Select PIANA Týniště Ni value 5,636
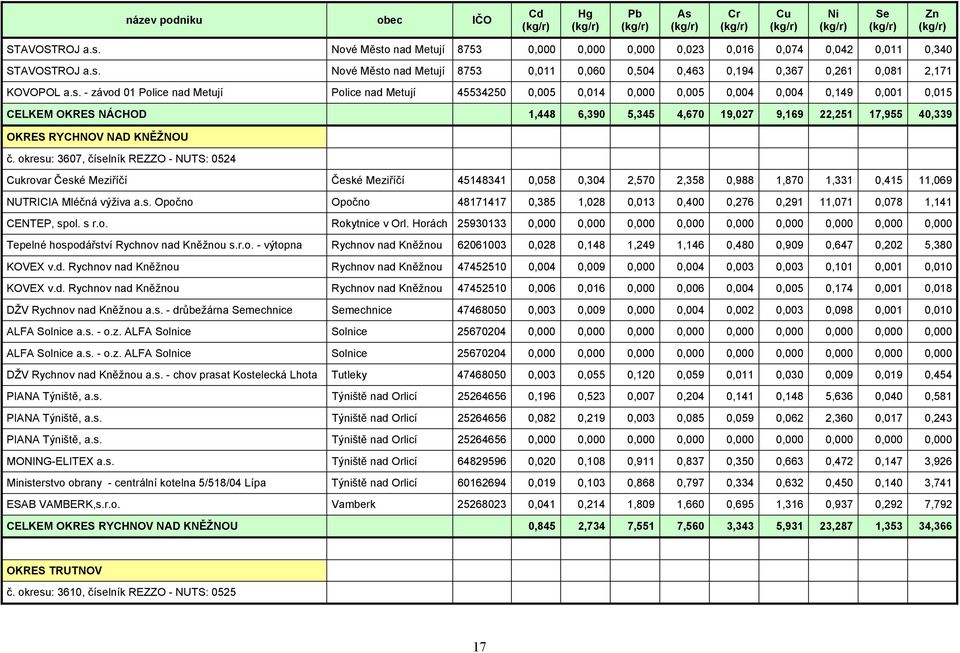The width and height of the screenshot is (960, 653). pos(839,397)
